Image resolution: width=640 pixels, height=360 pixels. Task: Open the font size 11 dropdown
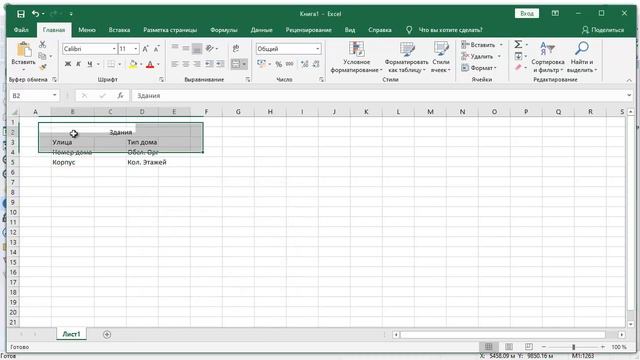pyautogui.click(x=136, y=49)
